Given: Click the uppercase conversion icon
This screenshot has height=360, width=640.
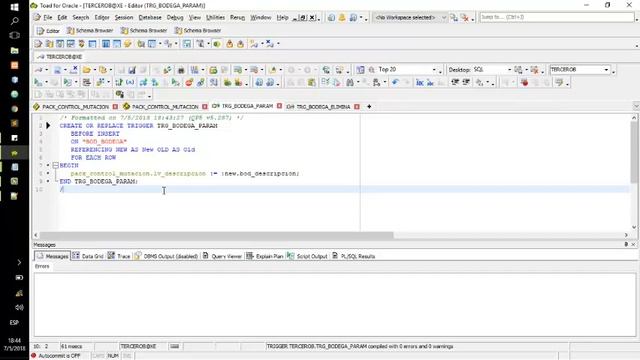Looking at the screenshot, I should click(x=420, y=82).
